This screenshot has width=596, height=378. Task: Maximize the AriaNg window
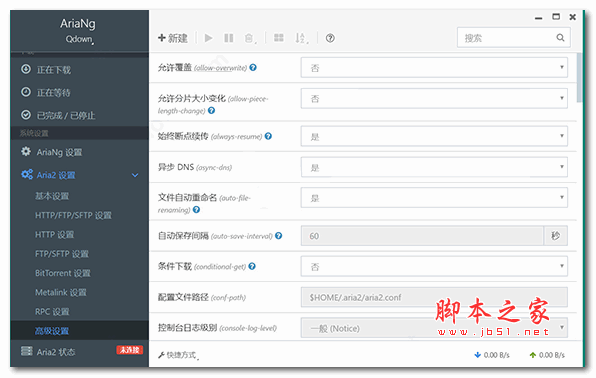point(556,17)
